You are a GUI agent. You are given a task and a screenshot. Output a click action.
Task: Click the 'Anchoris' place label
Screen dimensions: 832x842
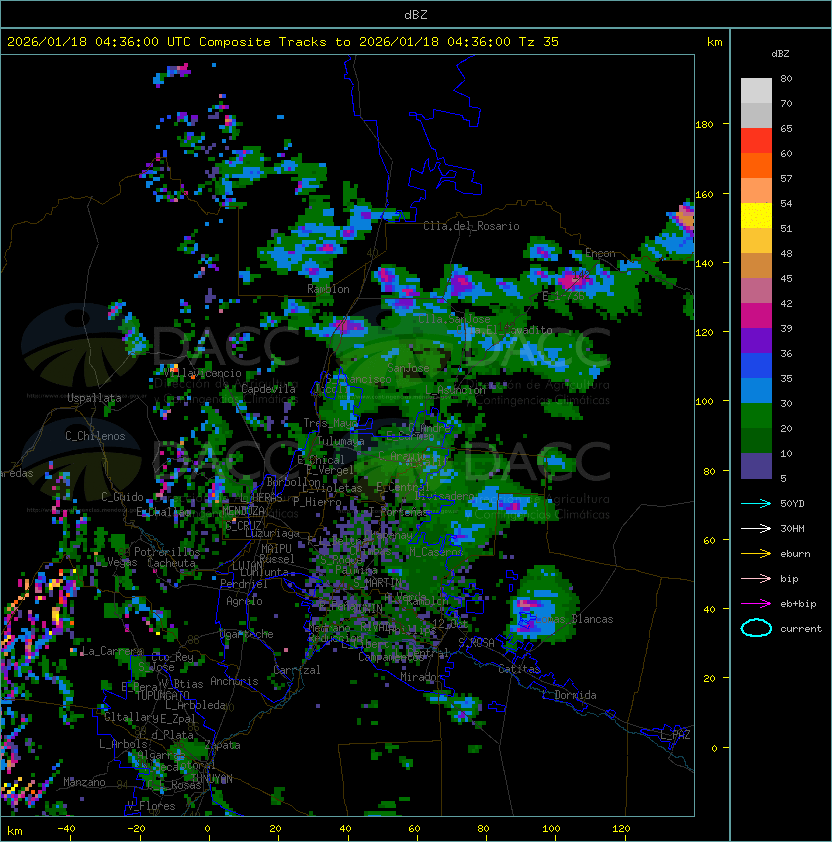point(234,681)
